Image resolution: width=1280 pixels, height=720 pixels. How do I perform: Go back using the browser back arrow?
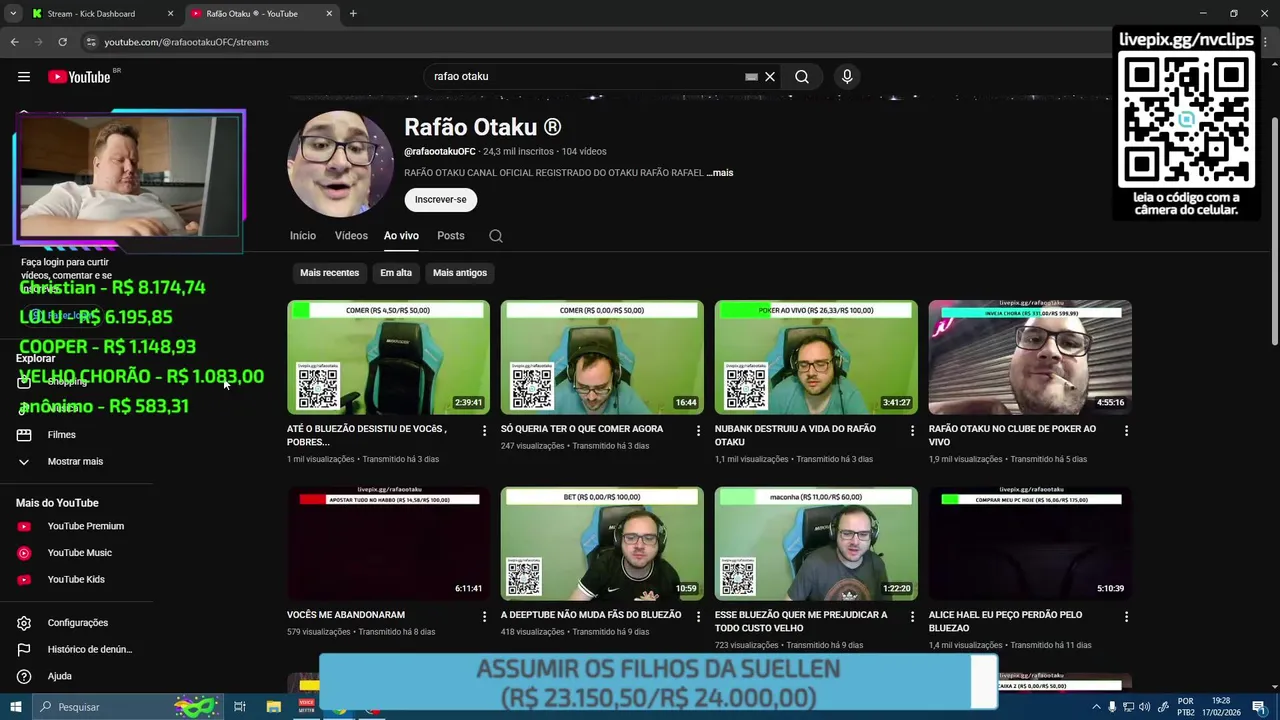coord(14,42)
